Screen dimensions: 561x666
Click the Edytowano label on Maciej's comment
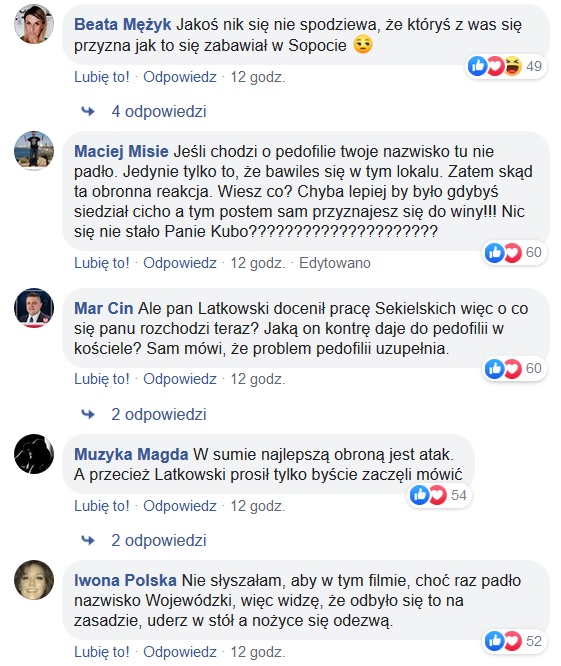pos(335,263)
